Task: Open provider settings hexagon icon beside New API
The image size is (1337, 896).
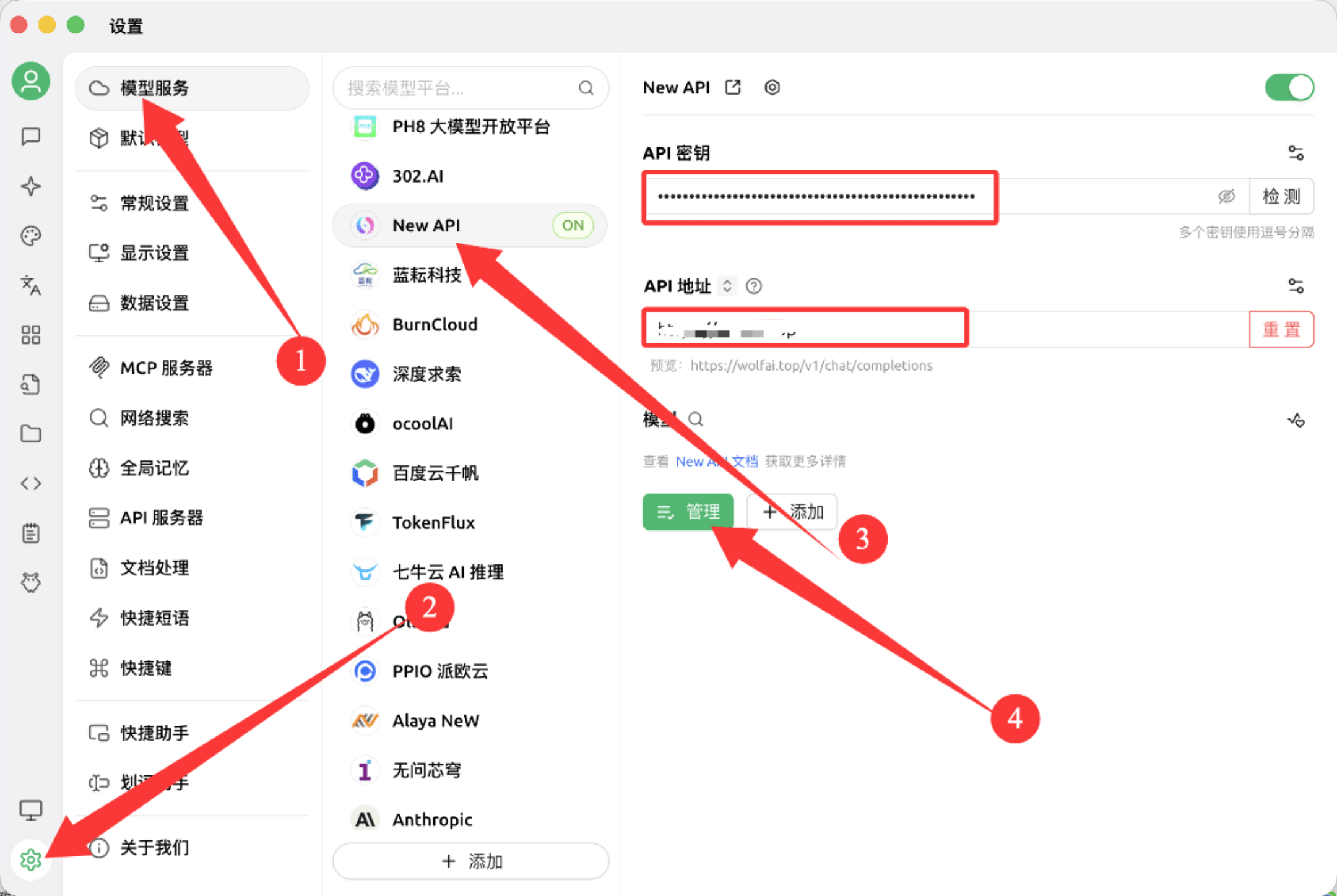Action: (x=772, y=87)
